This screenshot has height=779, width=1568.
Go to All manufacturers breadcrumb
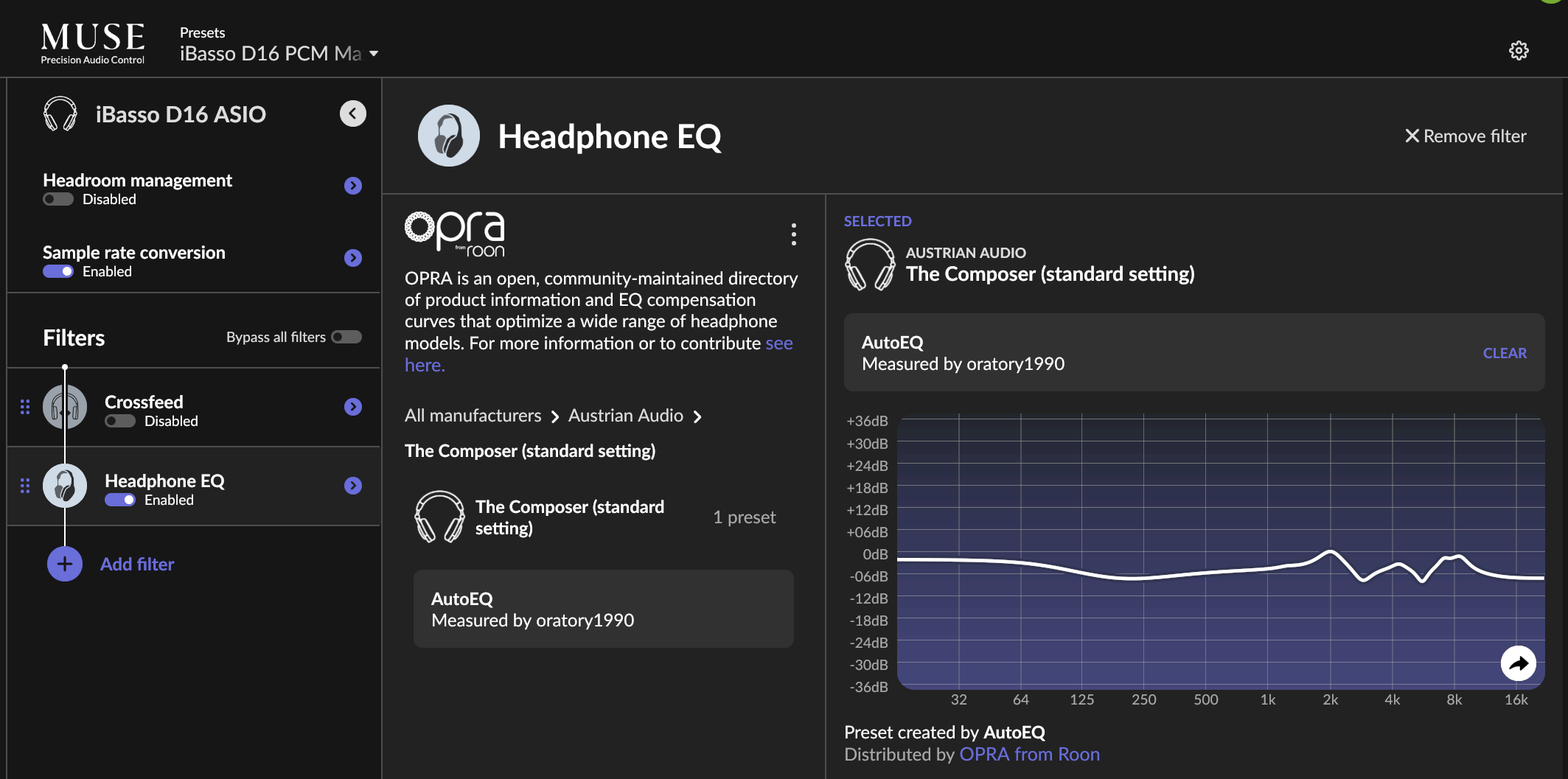click(473, 416)
